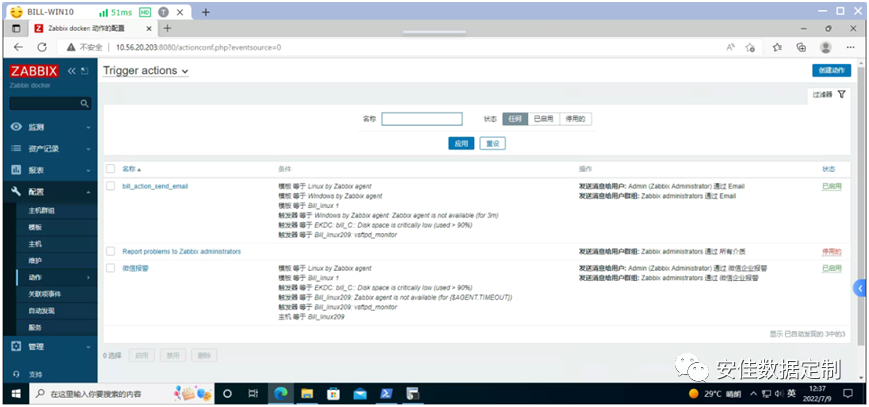
Task: Show hidden system tray icons caret
Action: [753, 394]
